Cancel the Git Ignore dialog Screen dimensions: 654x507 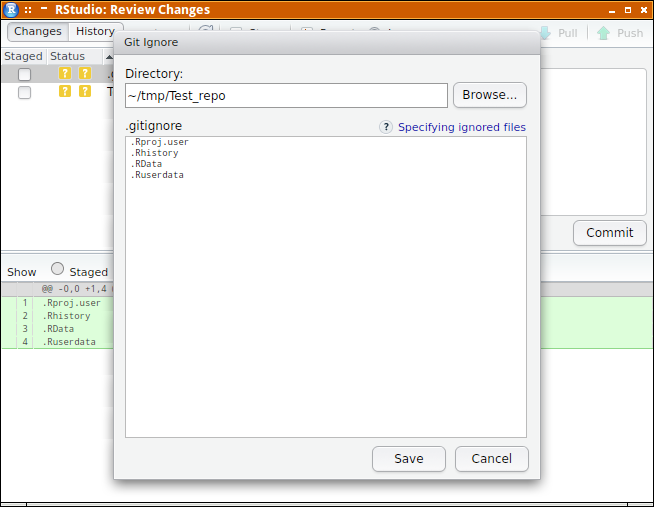click(x=491, y=459)
